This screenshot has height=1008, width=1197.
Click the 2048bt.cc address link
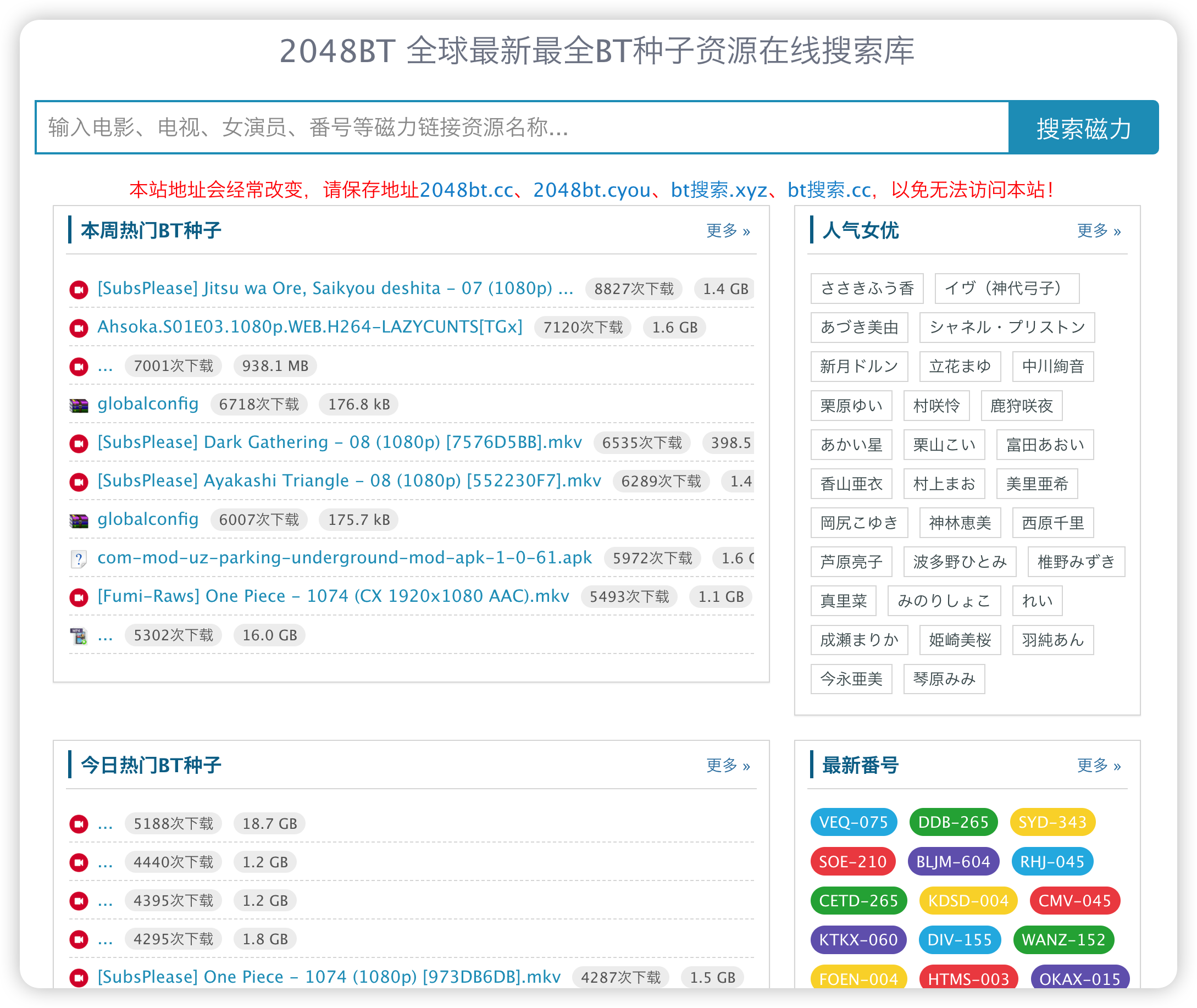[x=467, y=190]
